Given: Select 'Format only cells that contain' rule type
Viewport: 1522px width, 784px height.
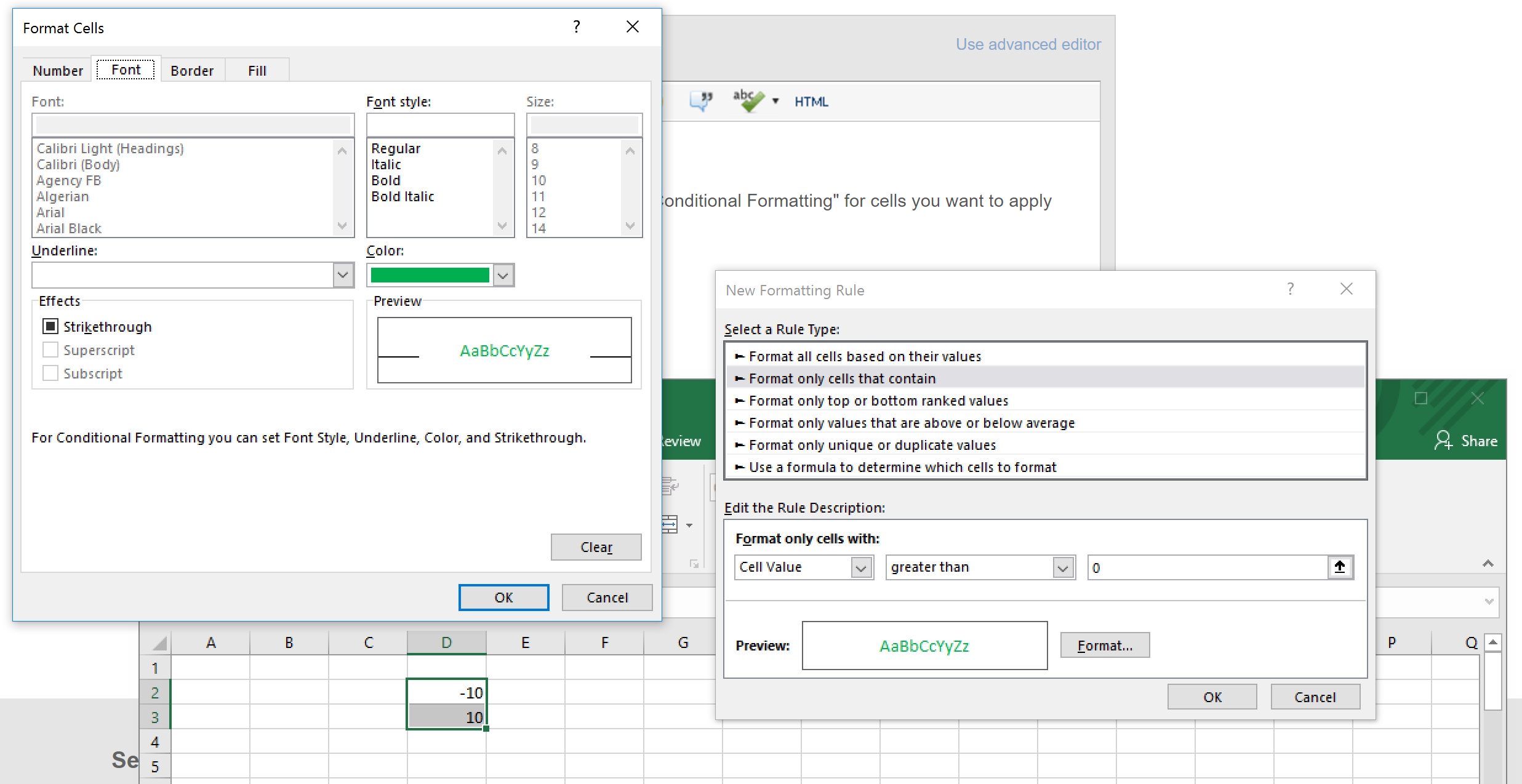Looking at the screenshot, I should tap(1045, 378).
